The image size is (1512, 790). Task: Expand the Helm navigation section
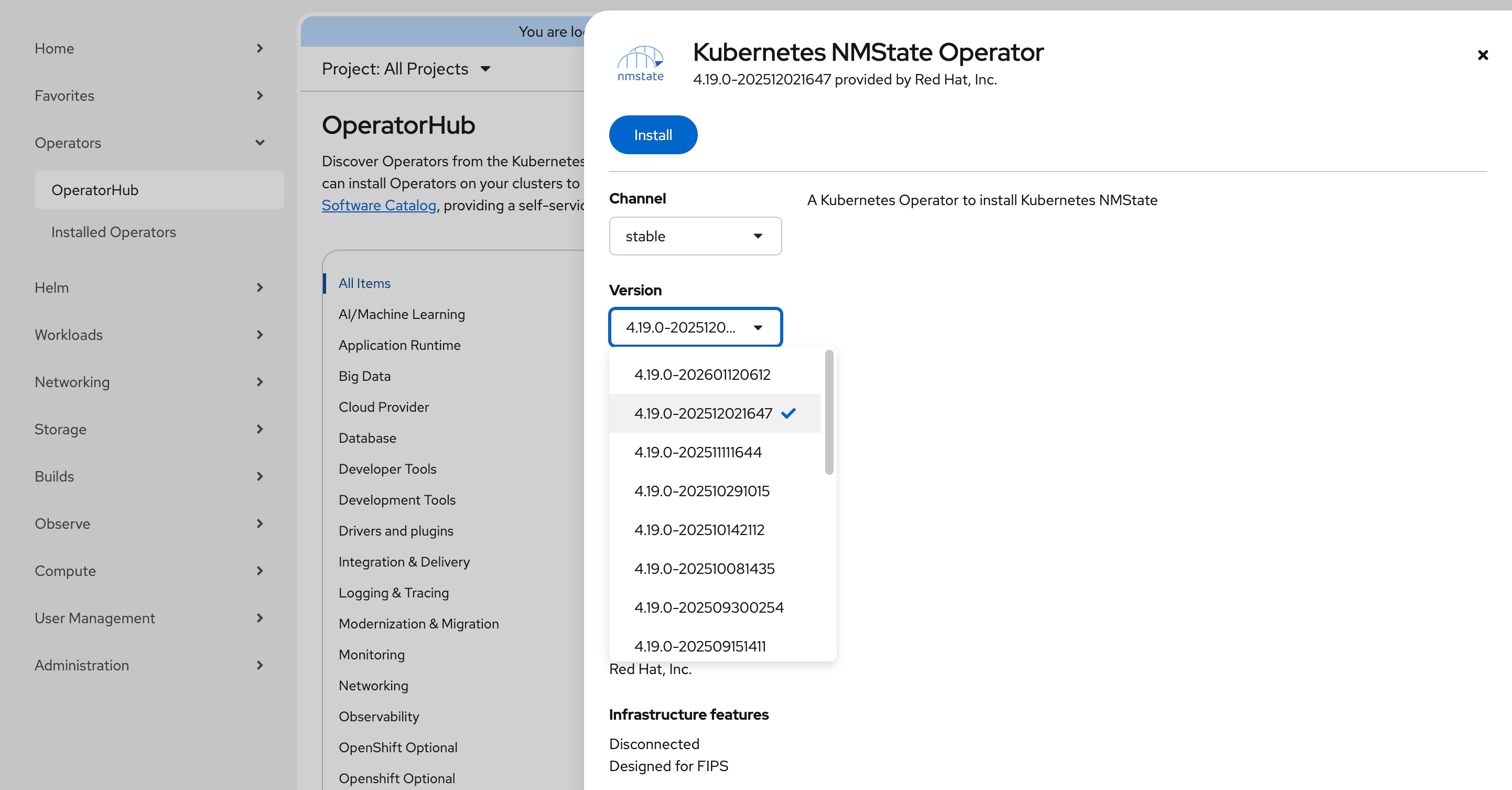tap(150, 288)
